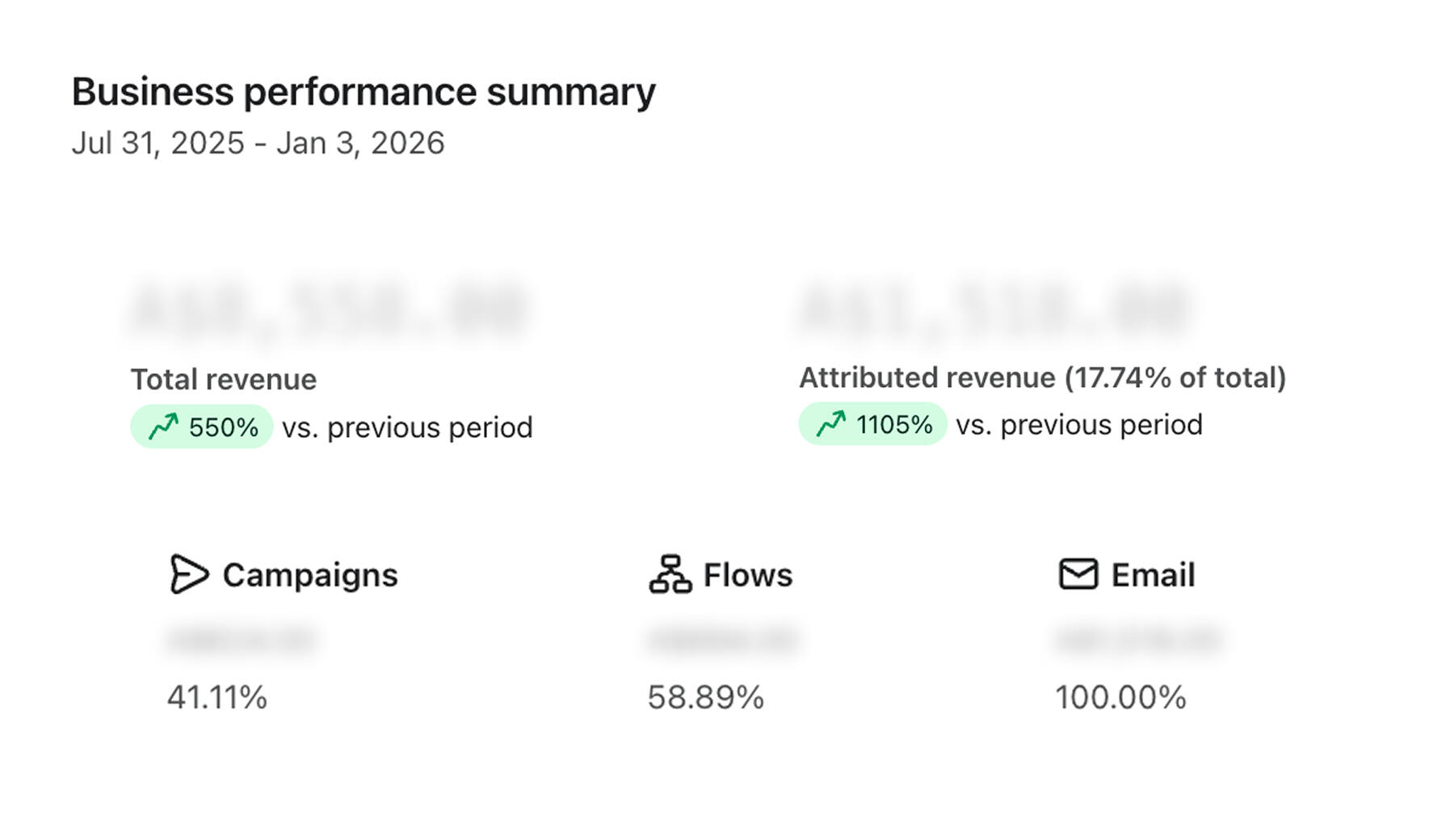
Task: Click the blurred Flows revenue value
Action: point(722,640)
